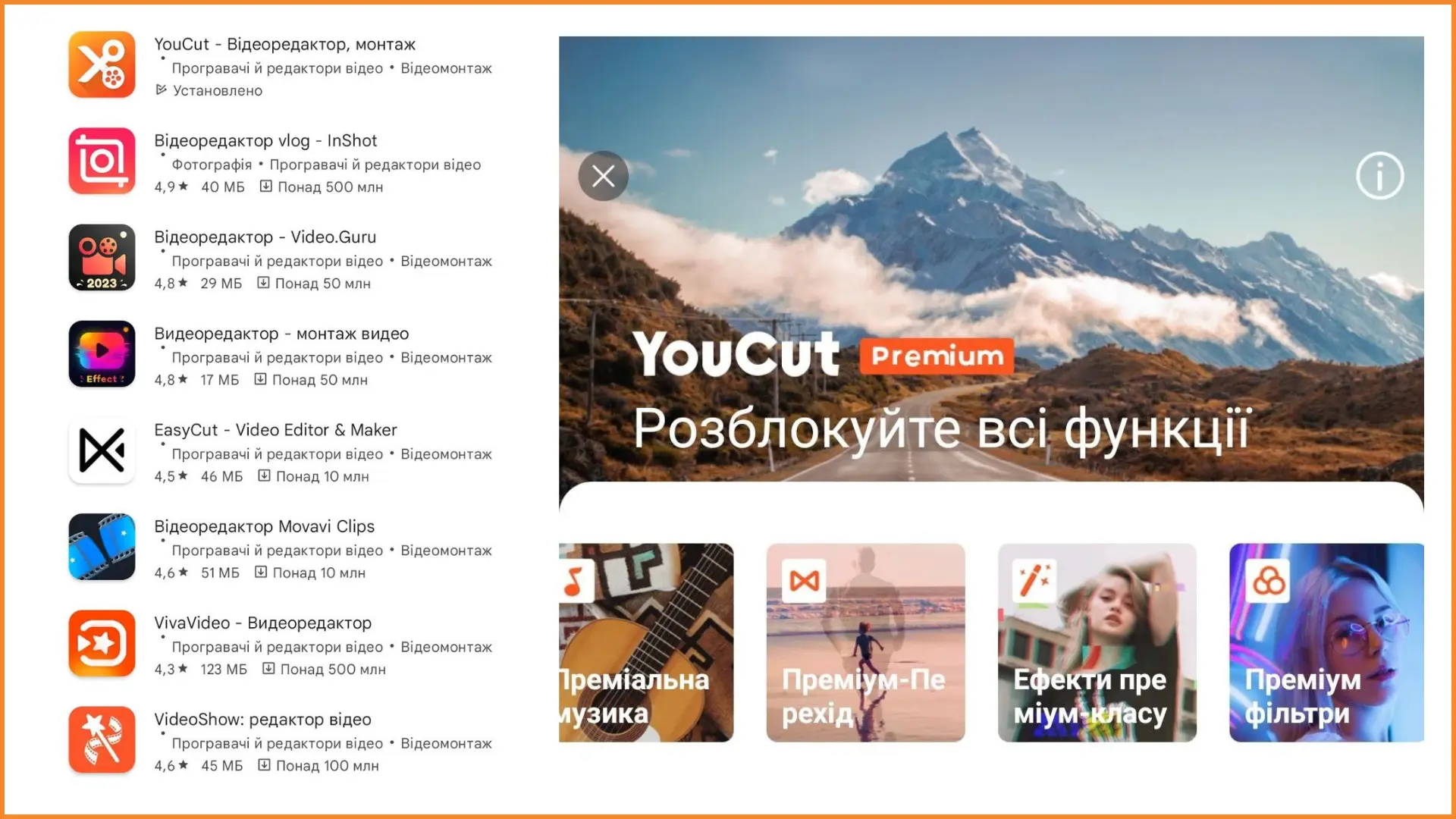
Task: Select the Преміум фільтри feature card
Action: click(1326, 642)
